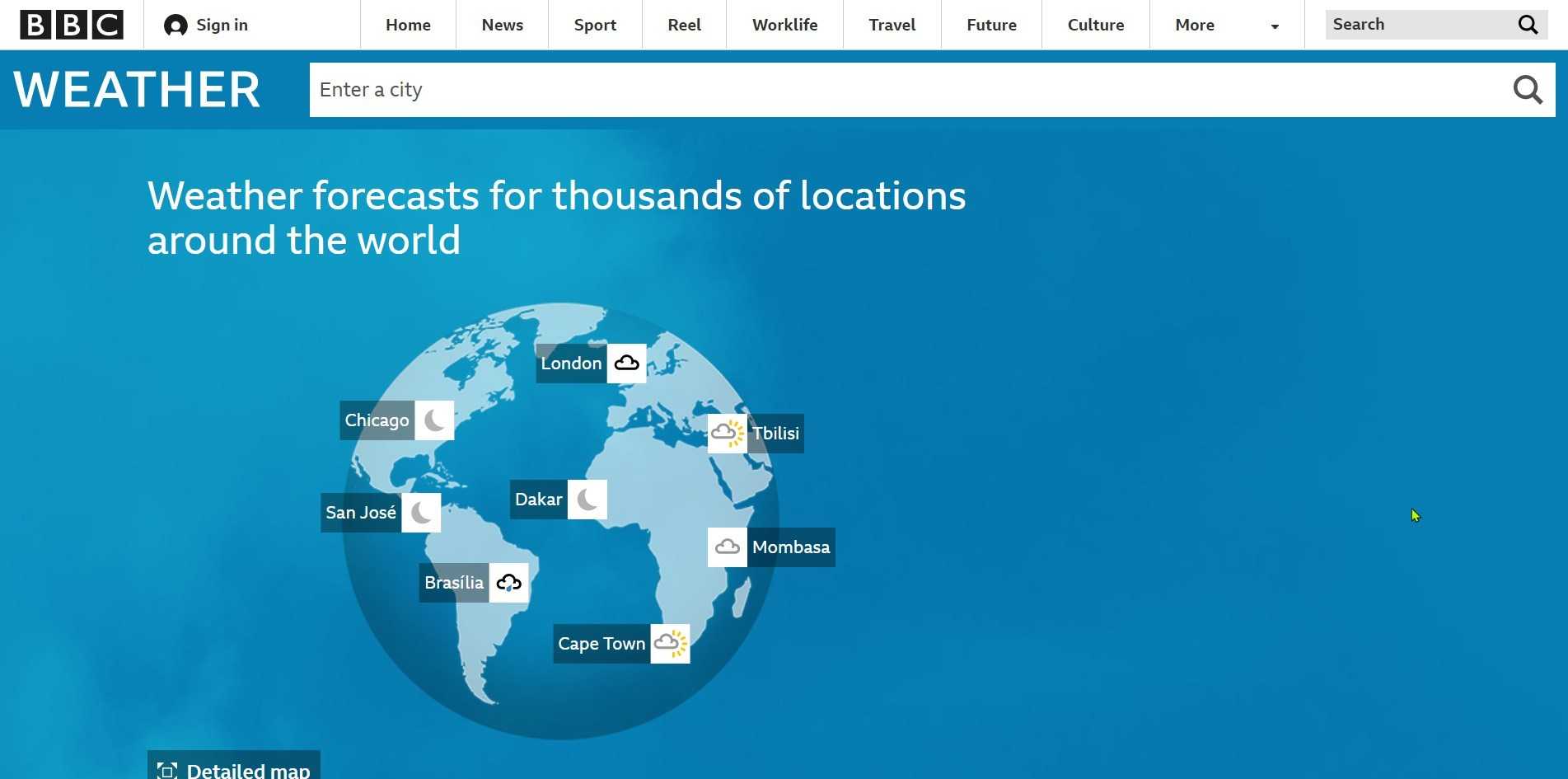Open the News tab

[x=502, y=25]
